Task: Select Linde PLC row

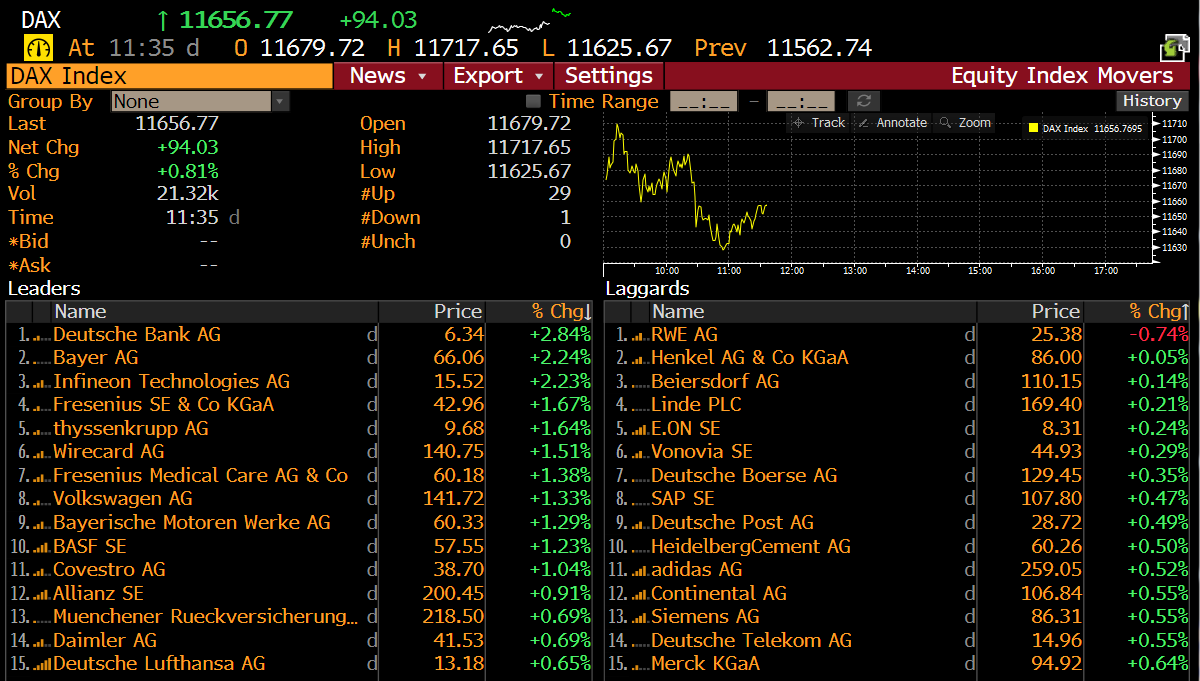Action: [x=897, y=405]
